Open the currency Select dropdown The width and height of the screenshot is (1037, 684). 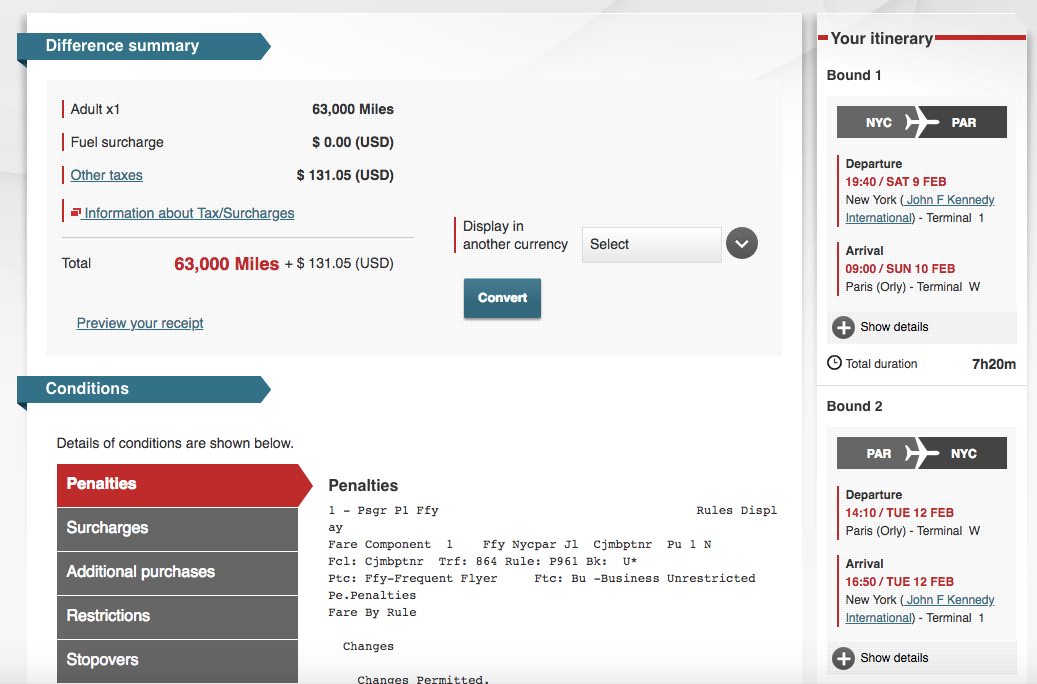pos(651,244)
